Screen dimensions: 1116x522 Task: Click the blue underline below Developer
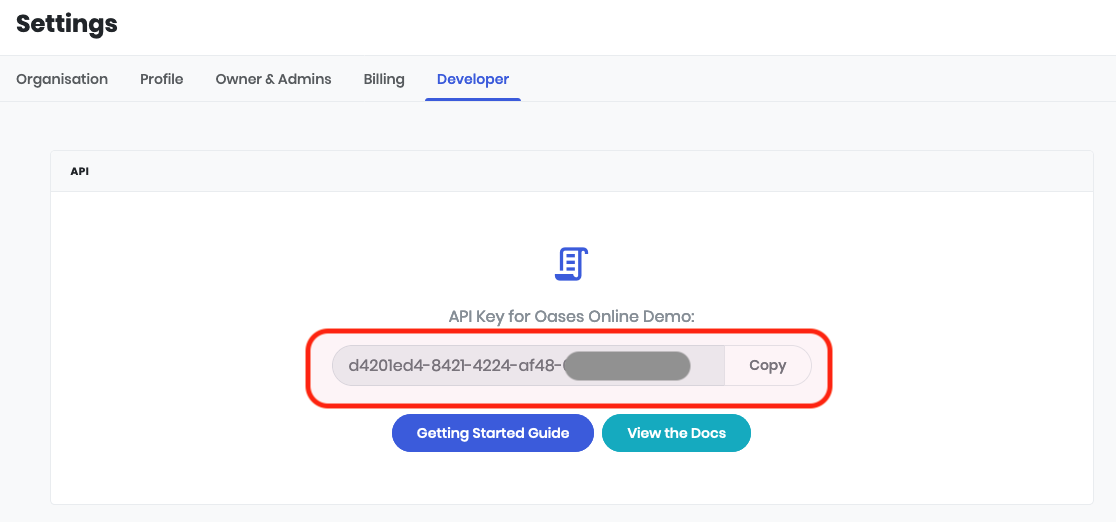(x=473, y=99)
